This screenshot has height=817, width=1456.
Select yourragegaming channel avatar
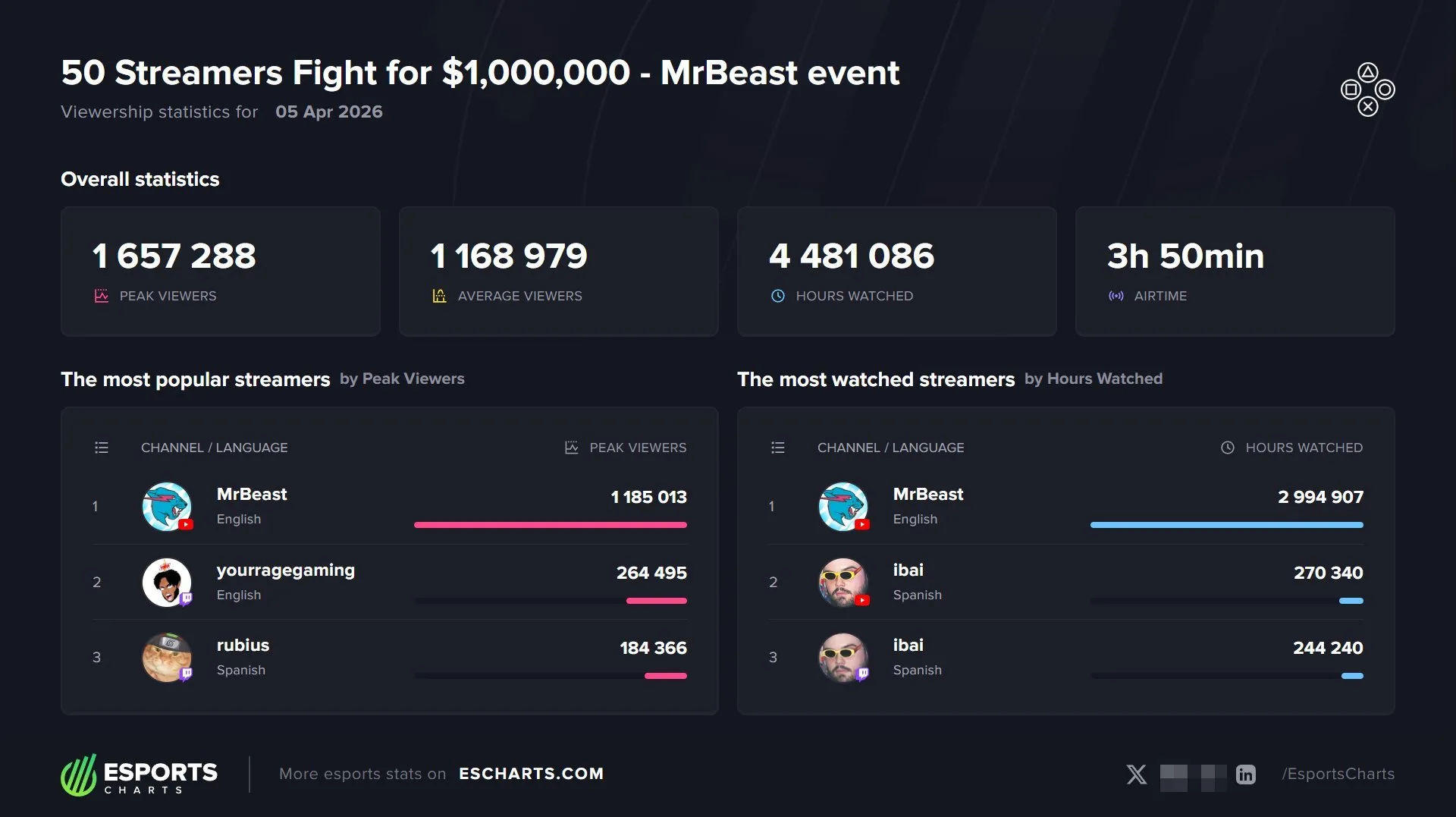[x=167, y=582]
